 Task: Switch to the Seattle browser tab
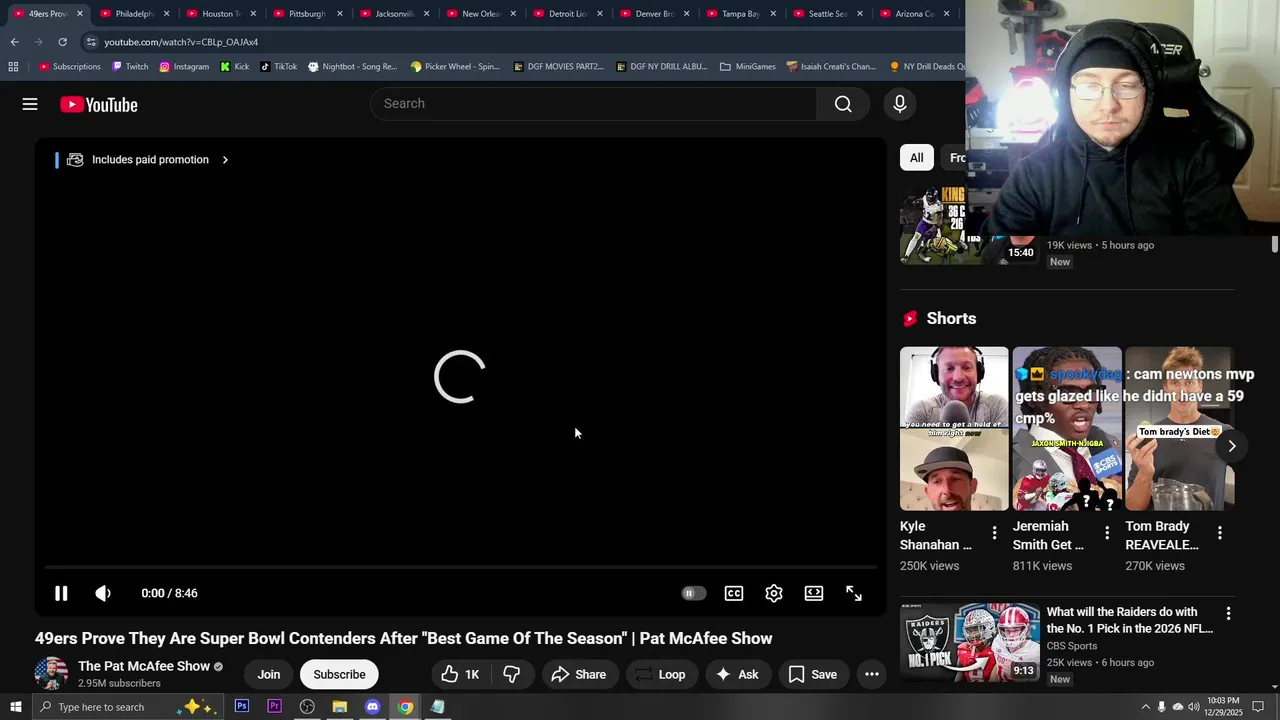827,14
